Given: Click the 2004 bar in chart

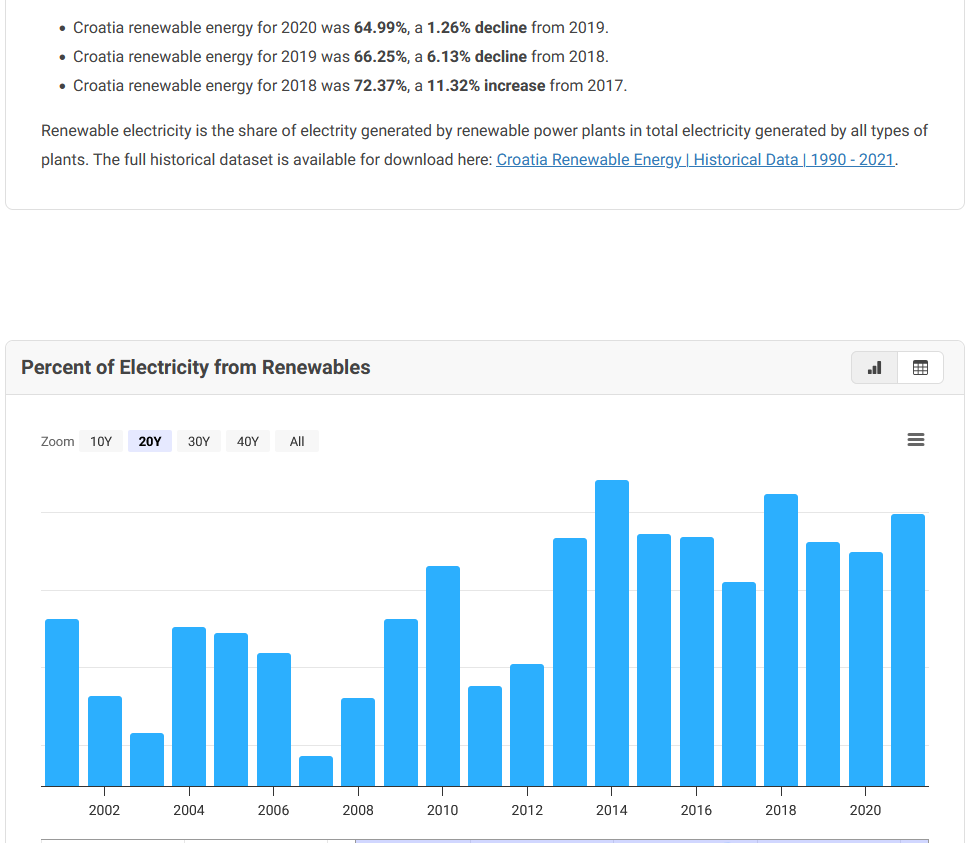Looking at the screenshot, I should tap(189, 706).
